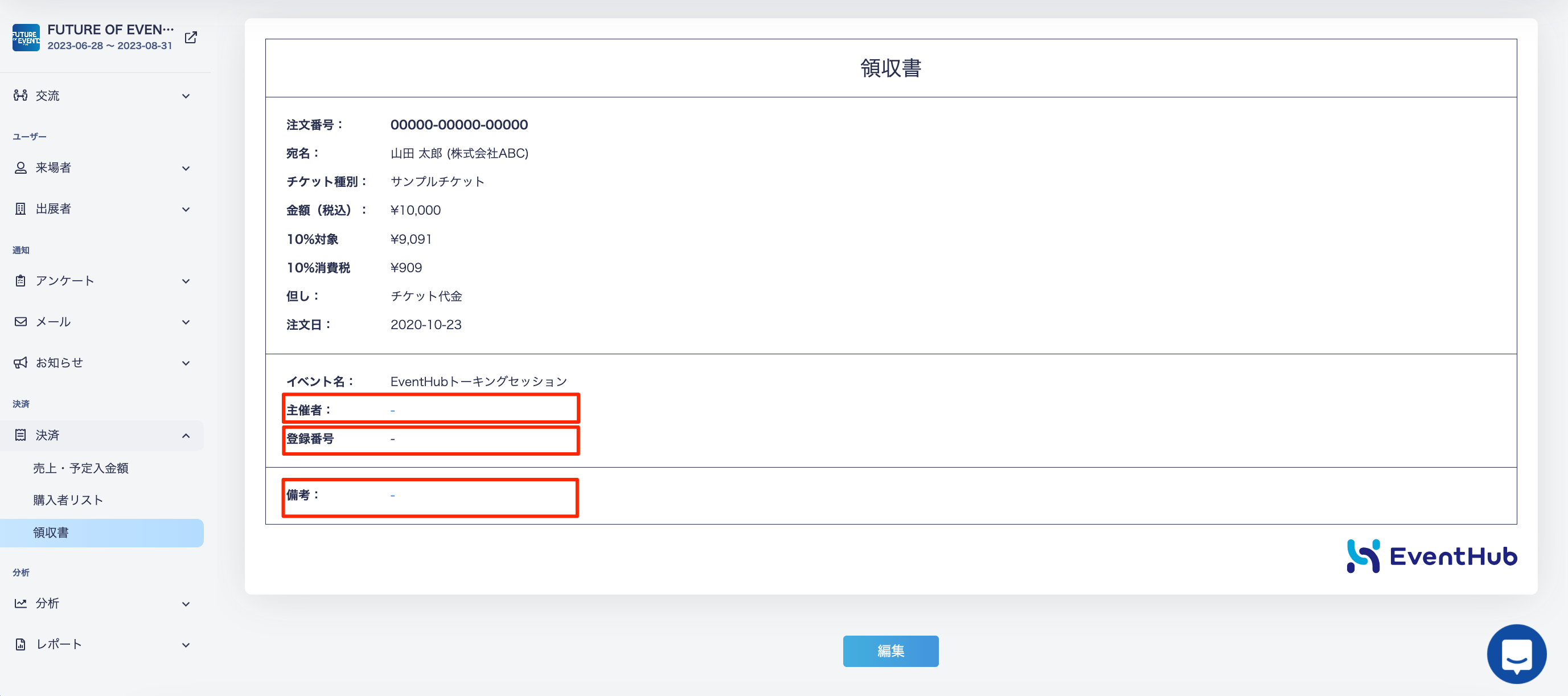This screenshot has width=1568, height=696.
Task: Collapse the 決済 section chevron
Action: pyautogui.click(x=186, y=435)
